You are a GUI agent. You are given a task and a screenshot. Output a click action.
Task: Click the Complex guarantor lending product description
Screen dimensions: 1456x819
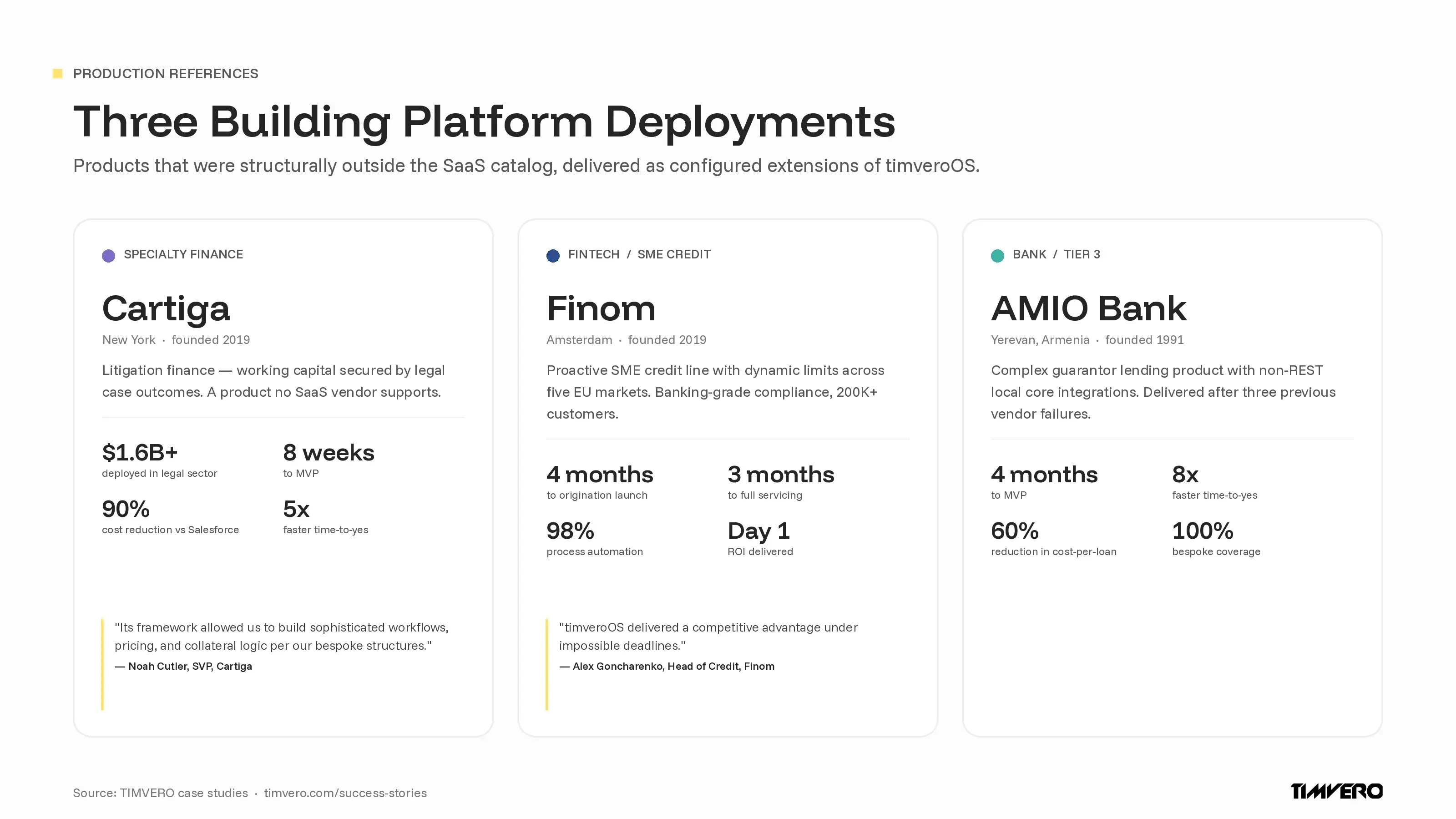click(x=1163, y=392)
